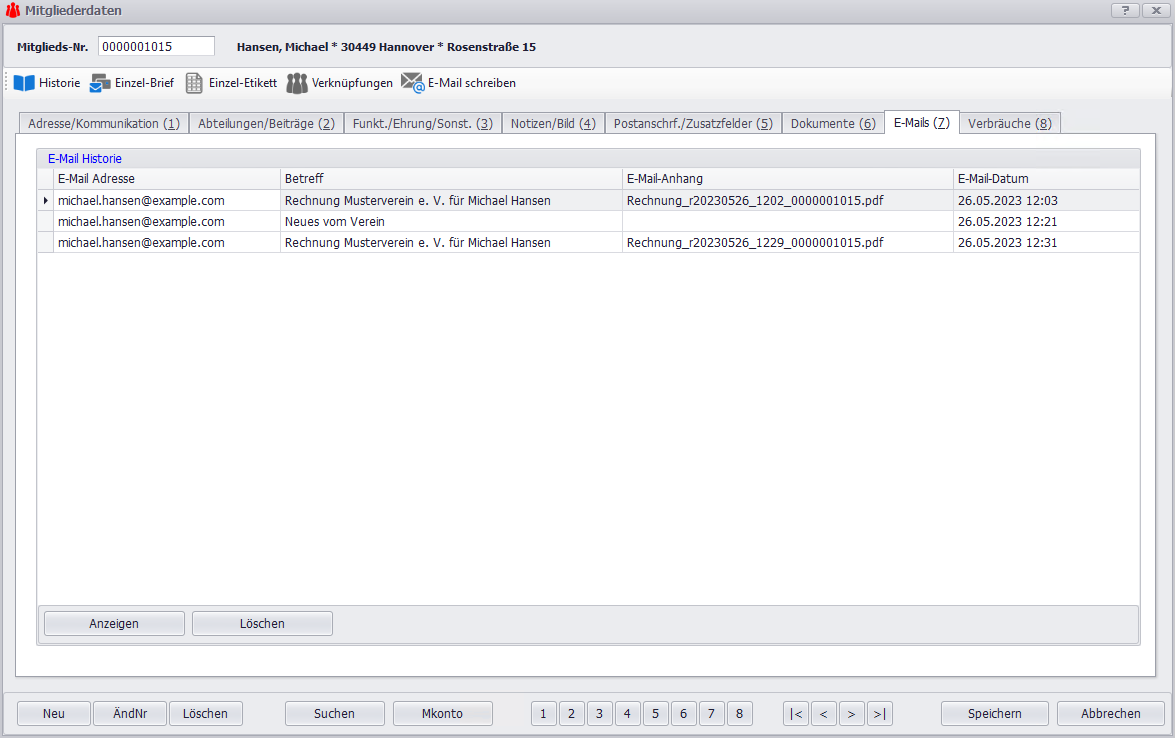The image size is (1175, 738).
Task: Select the 'Neues vom Verein' email row
Action: [x=334, y=221]
